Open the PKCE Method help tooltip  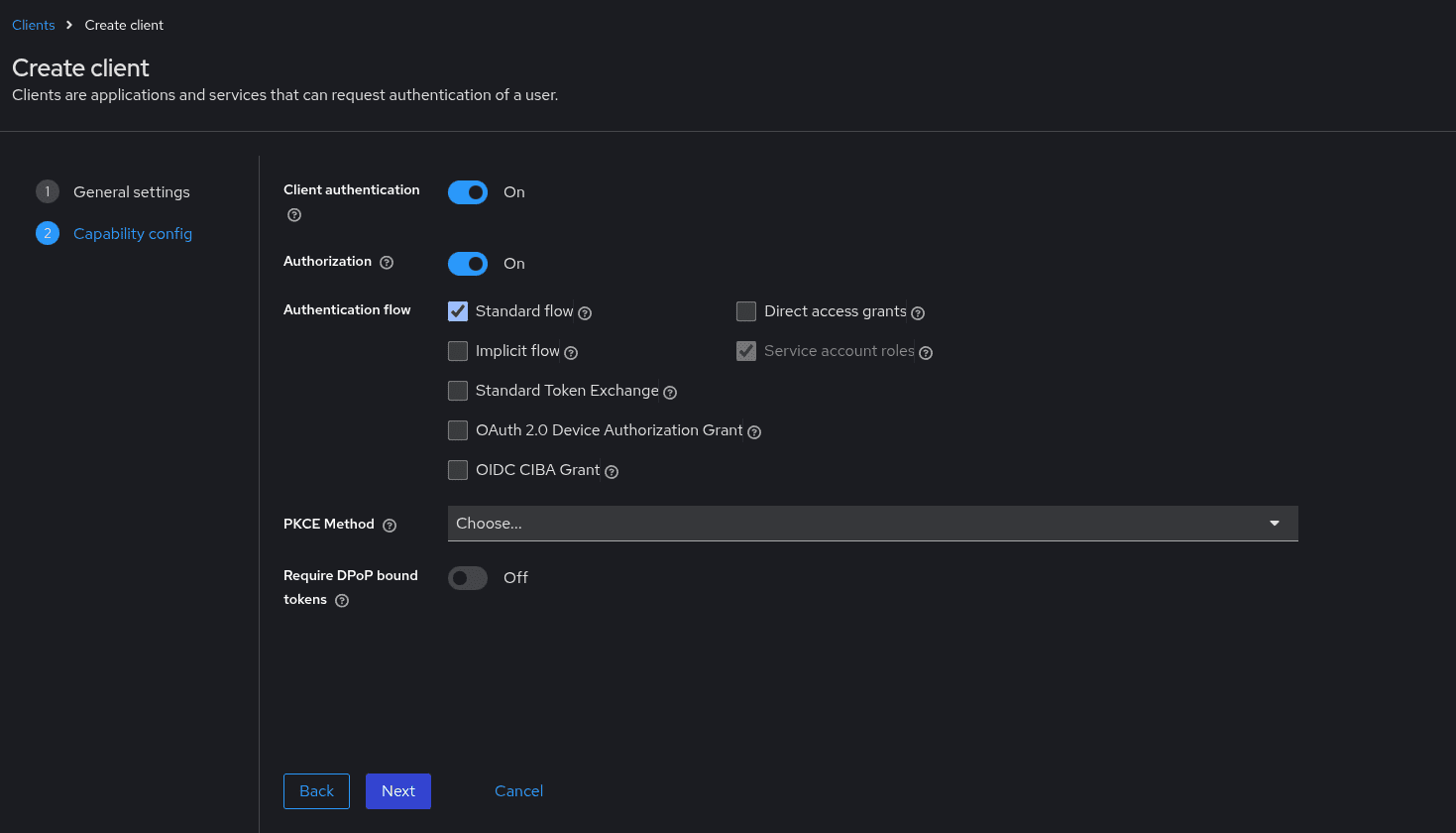coord(389,524)
